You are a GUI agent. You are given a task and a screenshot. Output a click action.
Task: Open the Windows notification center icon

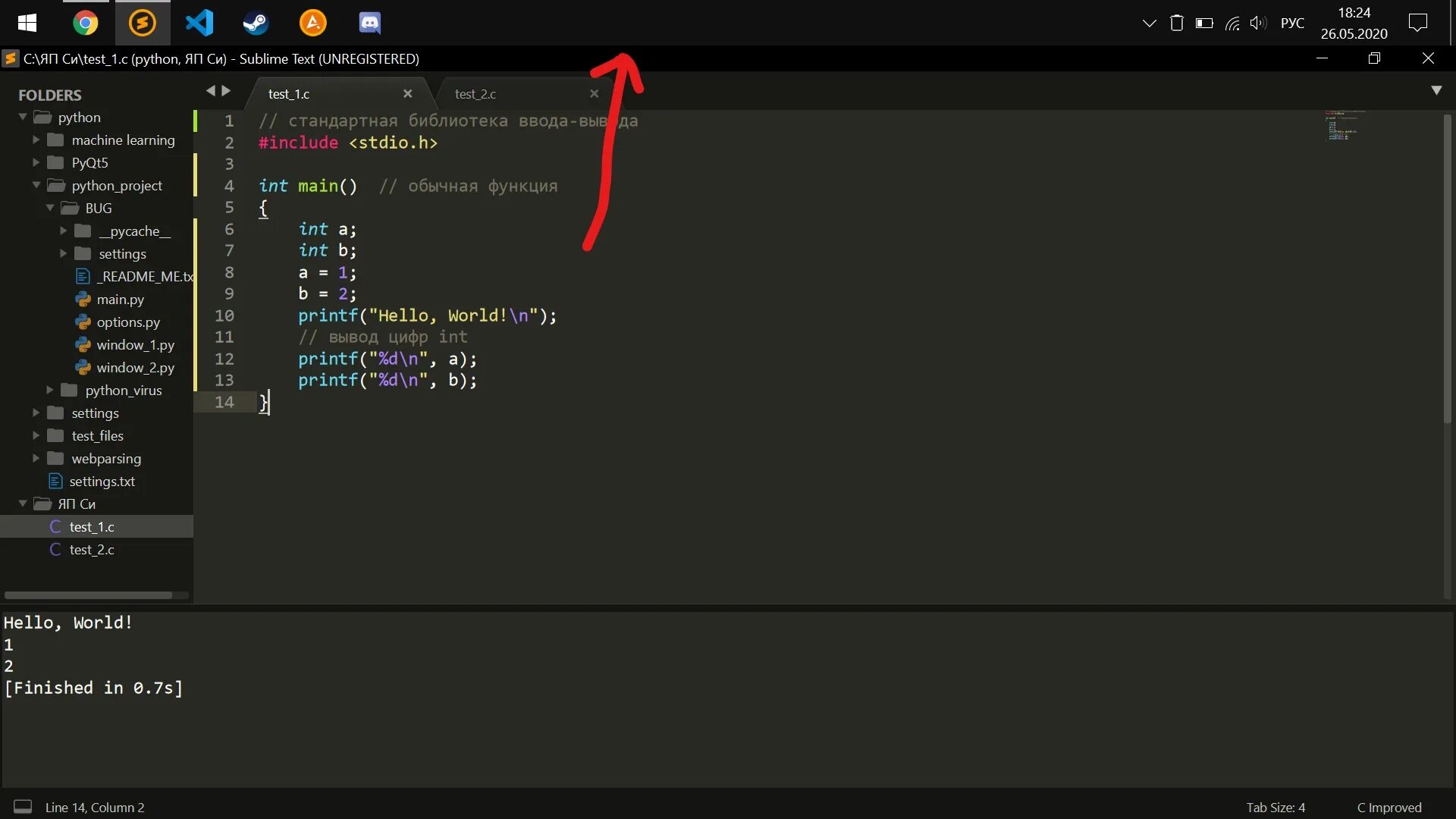[x=1417, y=23]
